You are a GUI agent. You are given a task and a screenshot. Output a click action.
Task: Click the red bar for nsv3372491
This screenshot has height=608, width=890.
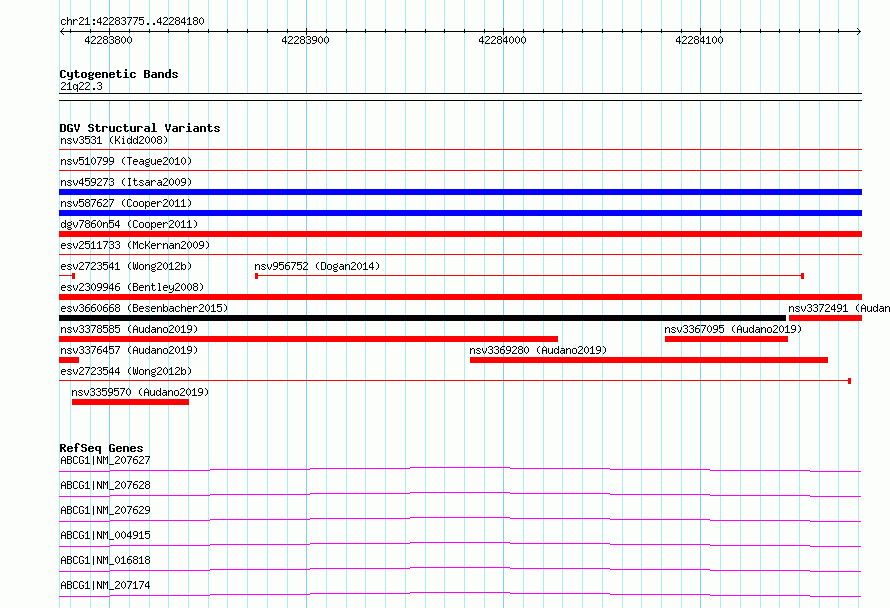825,318
